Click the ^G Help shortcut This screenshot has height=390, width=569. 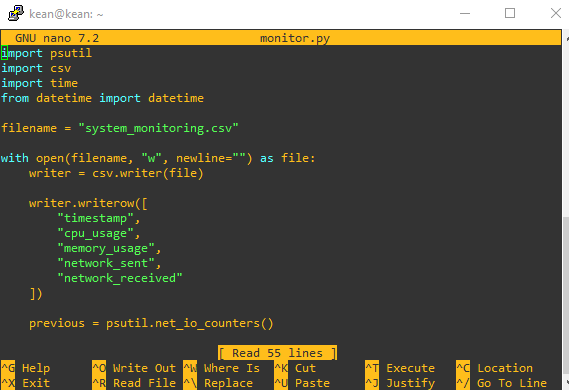[25, 368]
